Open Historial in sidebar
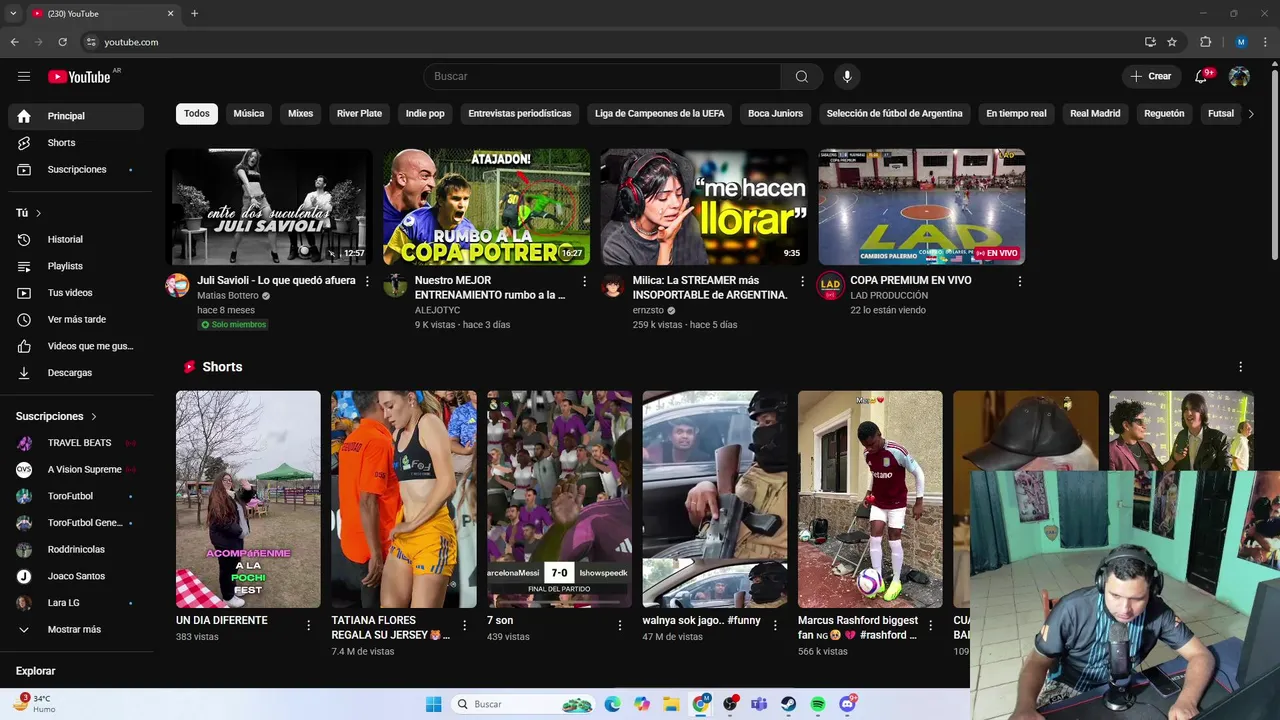Screen dimensions: 1280x720 click(76, 240)
